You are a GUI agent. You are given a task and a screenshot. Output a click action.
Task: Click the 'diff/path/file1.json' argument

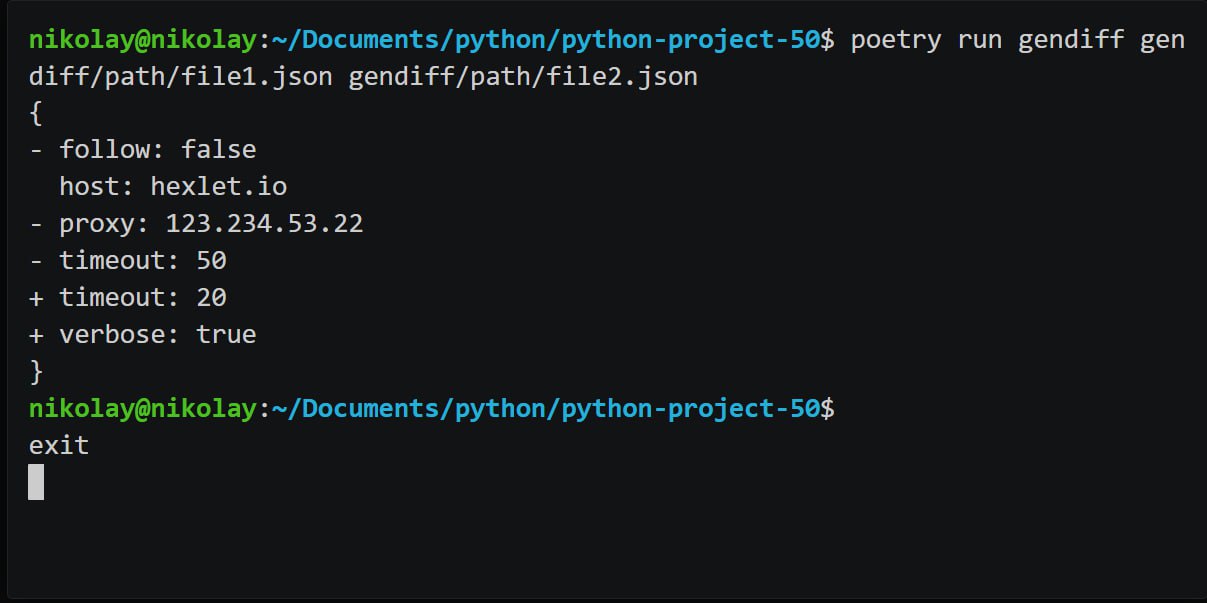(181, 77)
